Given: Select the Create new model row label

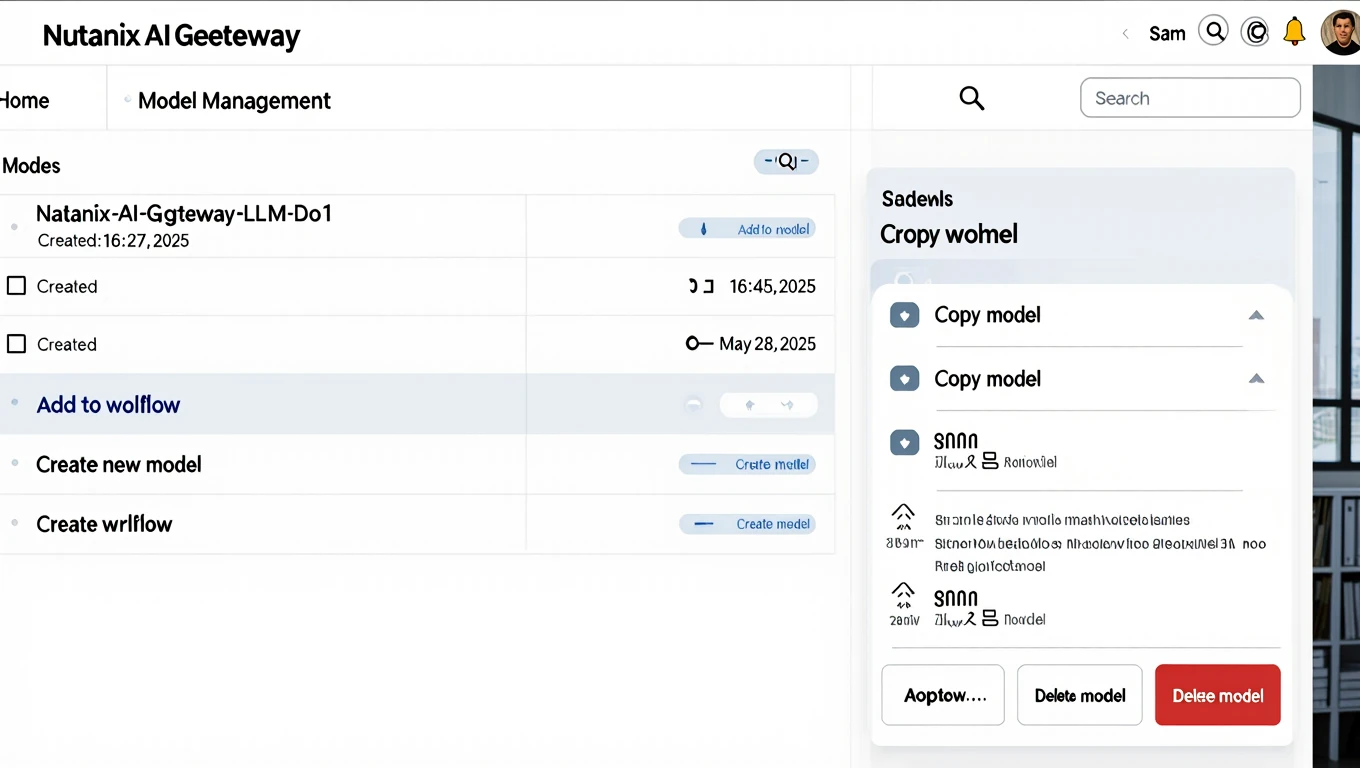Looking at the screenshot, I should pos(119,465).
